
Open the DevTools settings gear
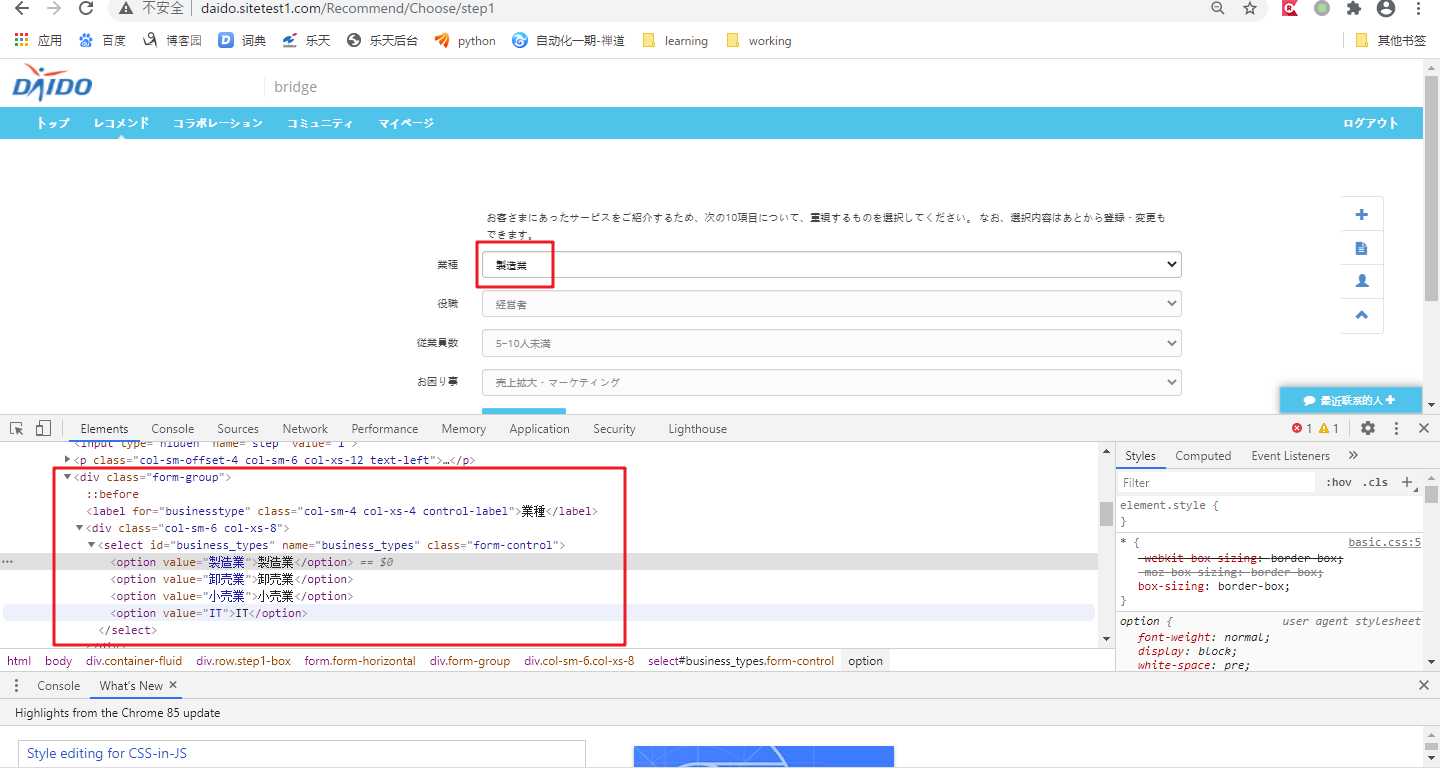1368,428
